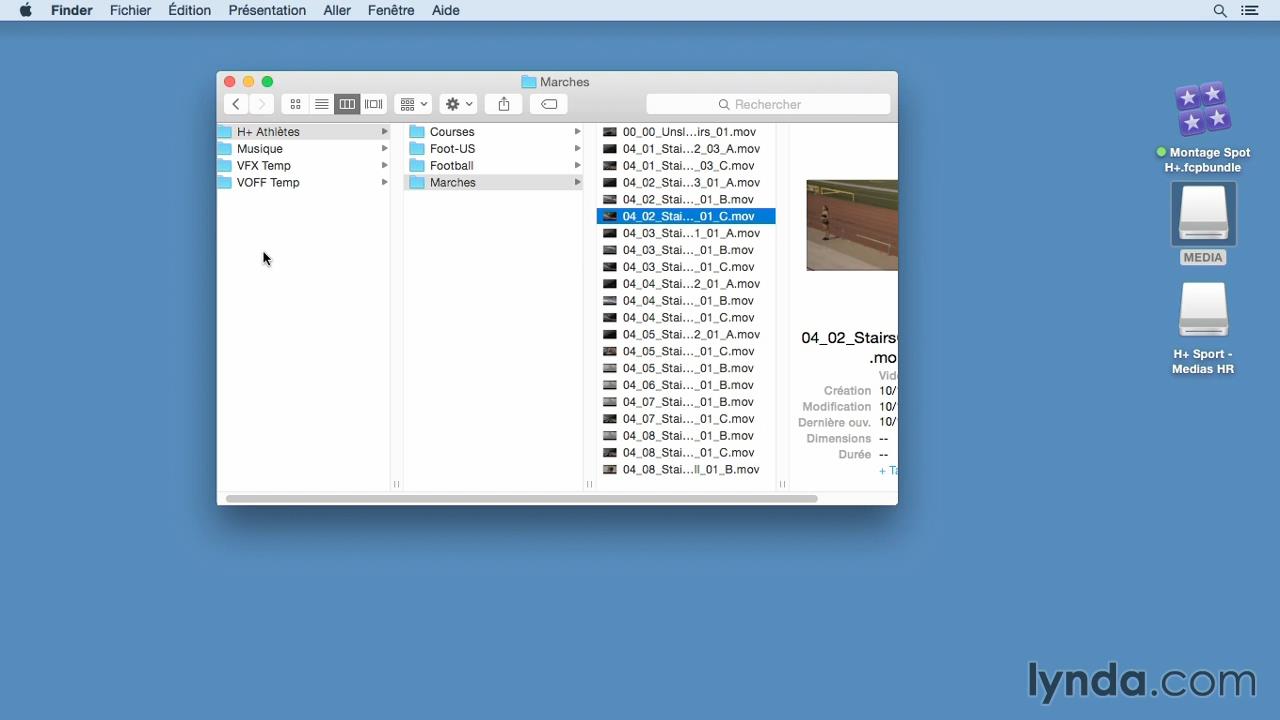Viewport: 1280px width, 720px height.
Task: Select file 00_00_Unsl…irs_01.mov
Action: pyautogui.click(x=686, y=132)
